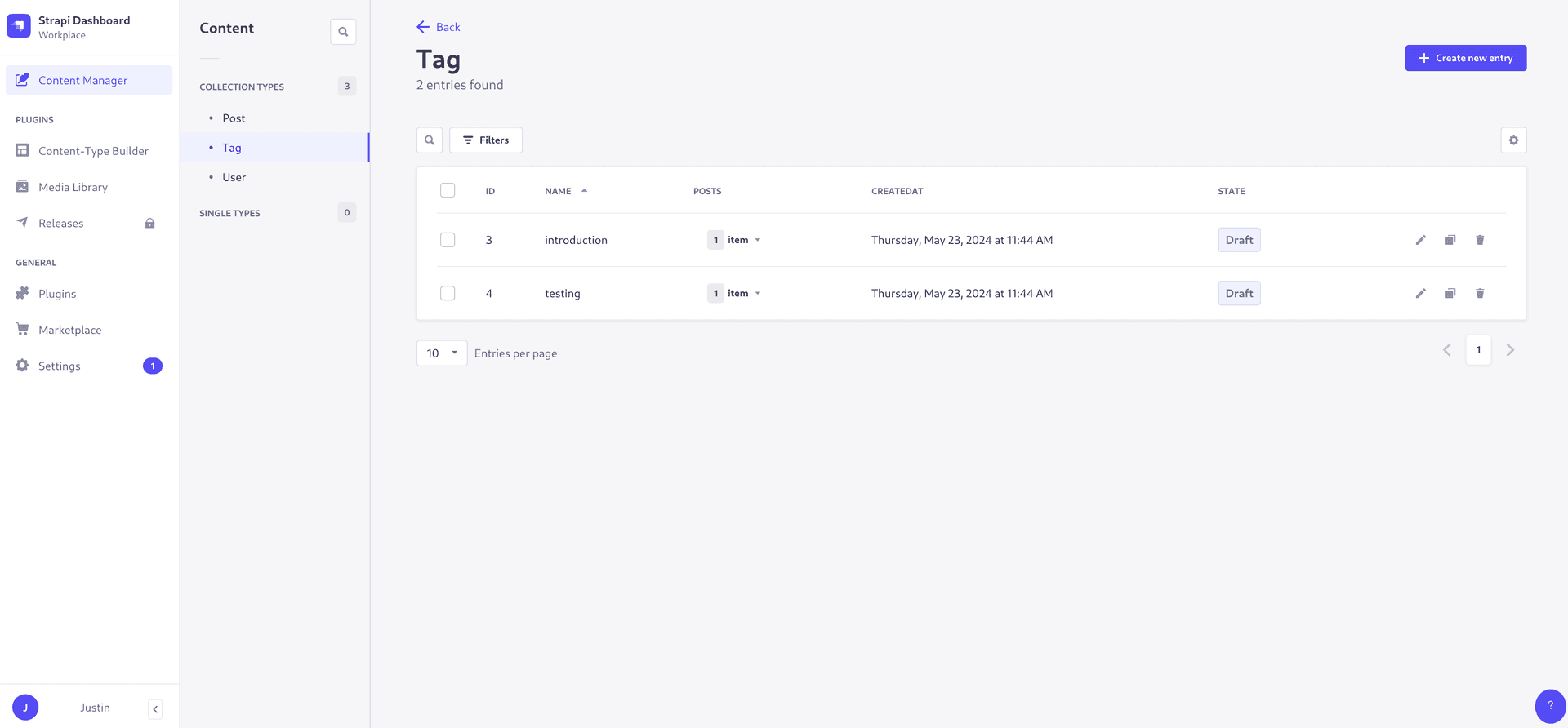The image size is (1568, 728).
Task: Select all entries with the header checkbox
Action: click(448, 190)
